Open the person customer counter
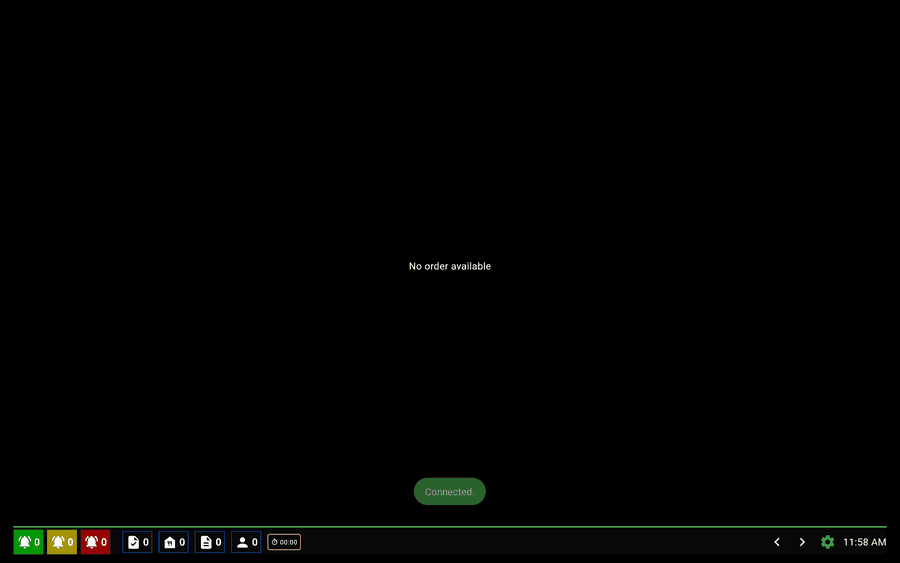Viewport: 900px width, 563px height. tap(246, 542)
